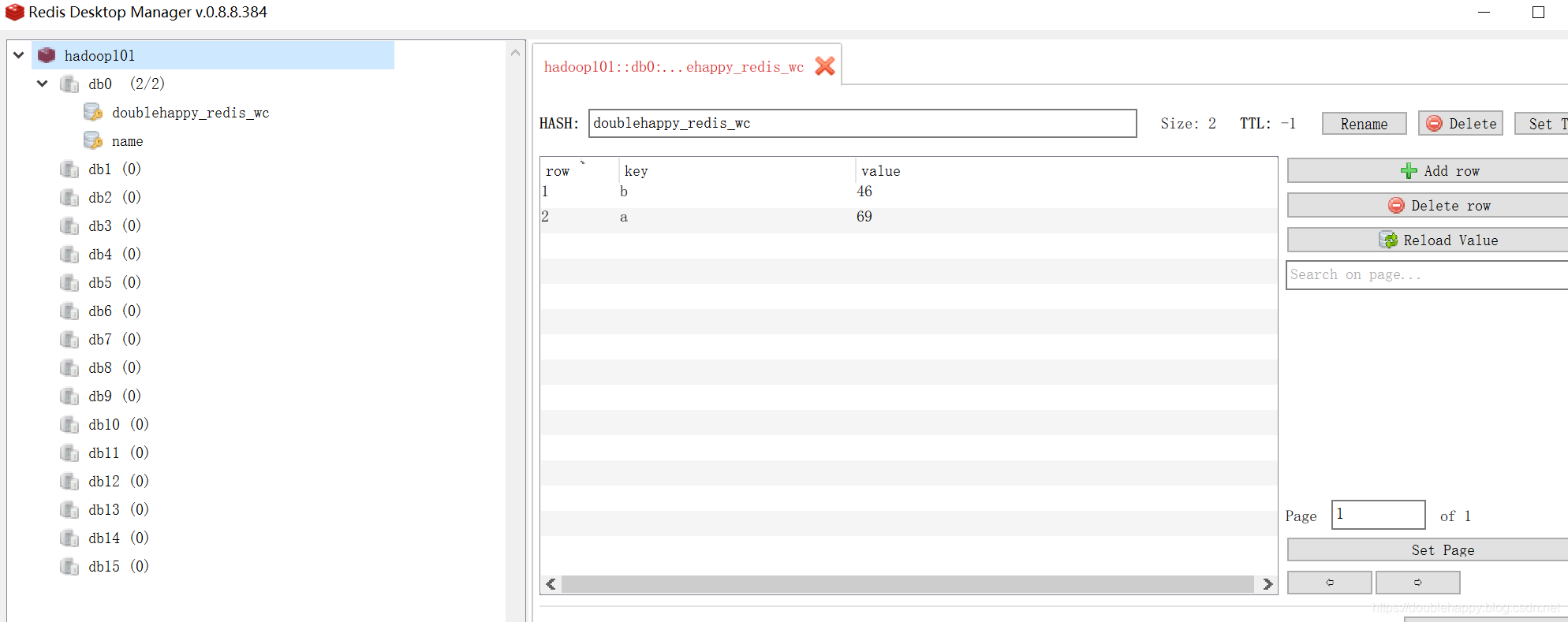
Task: Click the Set Page button
Action: click(1428, 550)
